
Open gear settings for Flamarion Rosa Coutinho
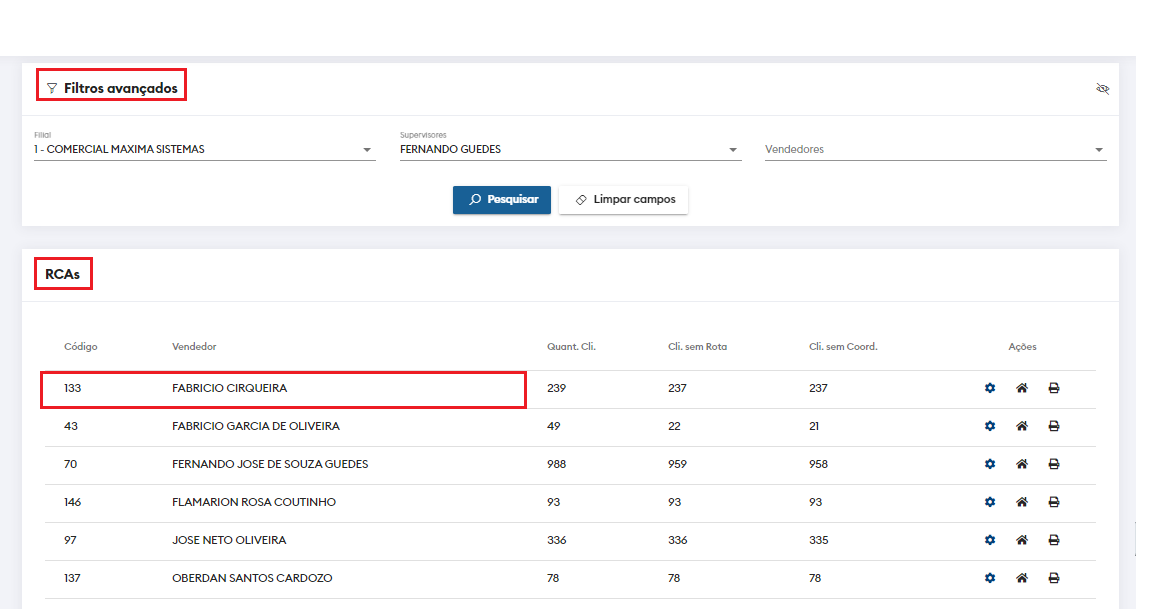990,502
